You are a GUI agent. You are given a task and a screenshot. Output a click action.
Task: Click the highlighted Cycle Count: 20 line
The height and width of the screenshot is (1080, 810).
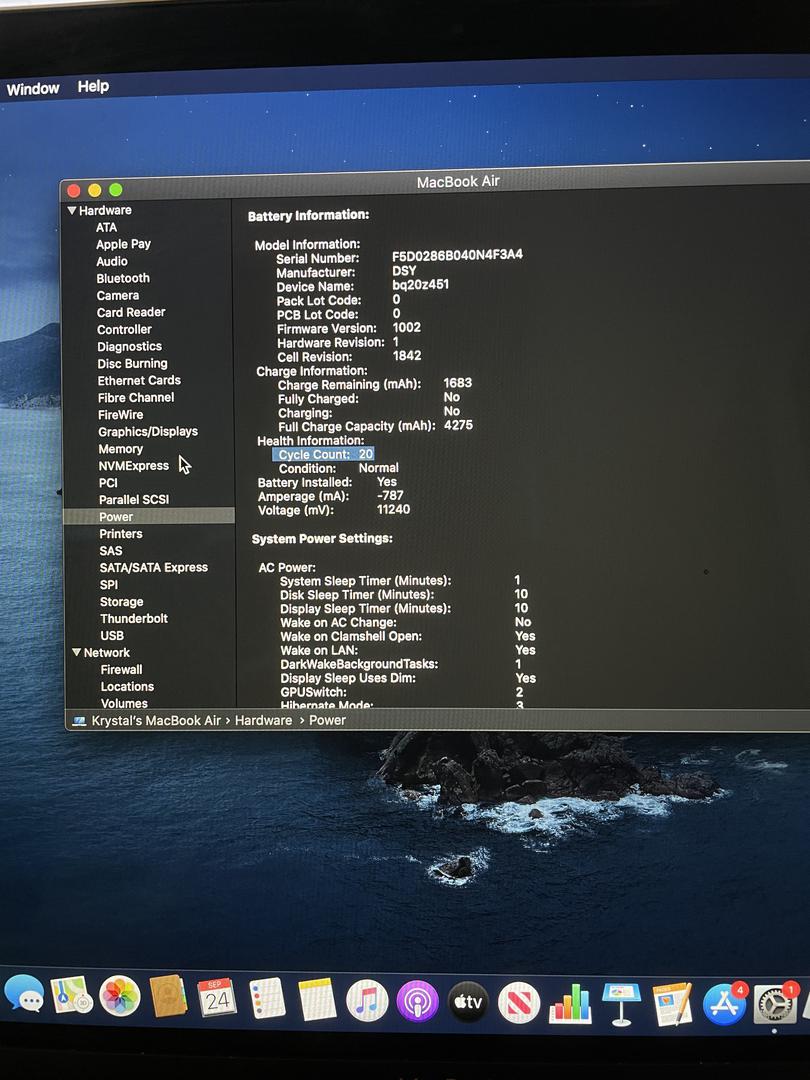click(x=324, y=455)
